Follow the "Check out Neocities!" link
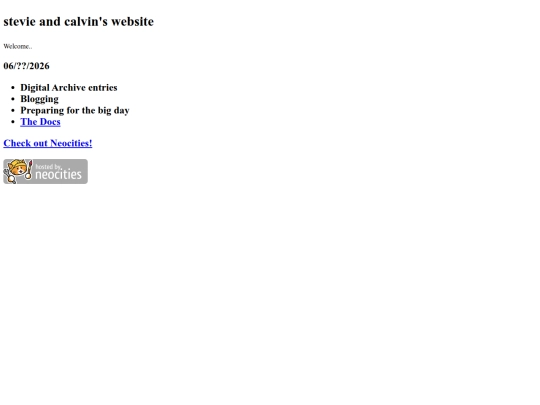Image resolution: width=540 pixels, height=405 pixels. [48, 143]
